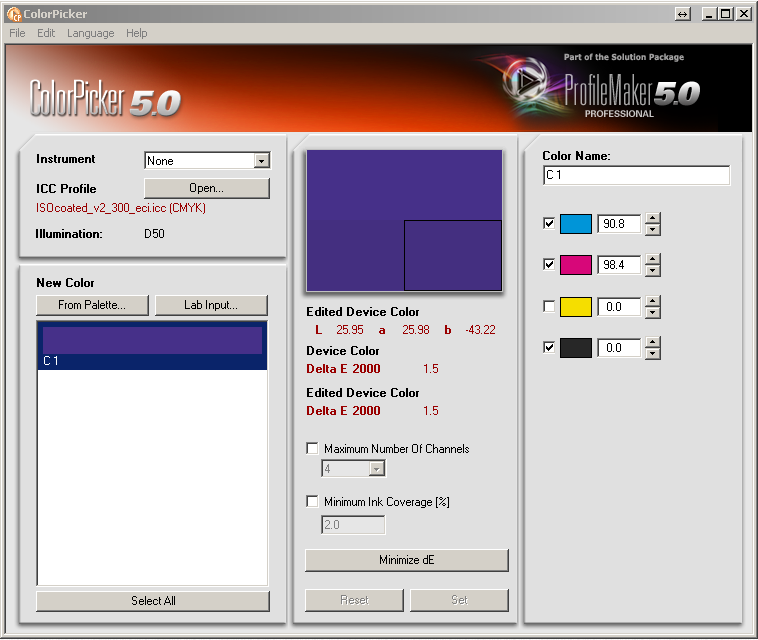The image size is (758, 640).
Task: Uncheck the black channel checkbox
Action: (x=549, y=348)
